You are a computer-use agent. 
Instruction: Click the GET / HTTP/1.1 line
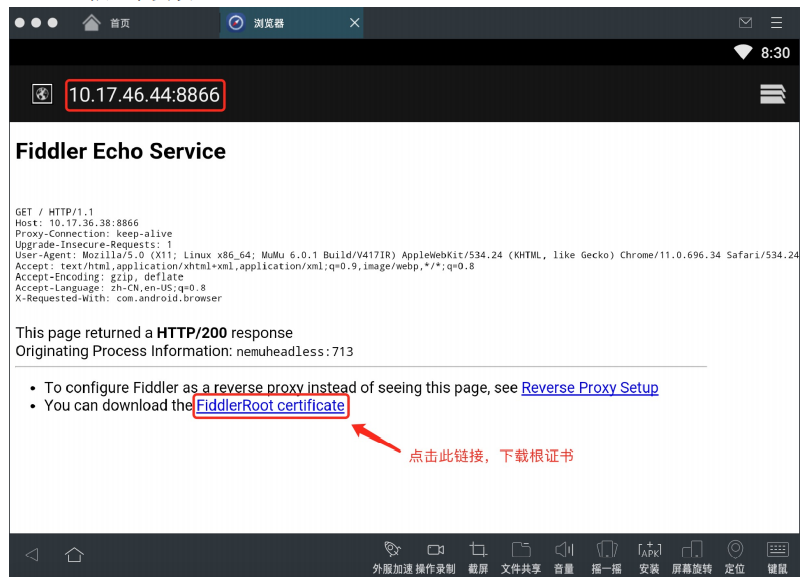click(54, 212)
